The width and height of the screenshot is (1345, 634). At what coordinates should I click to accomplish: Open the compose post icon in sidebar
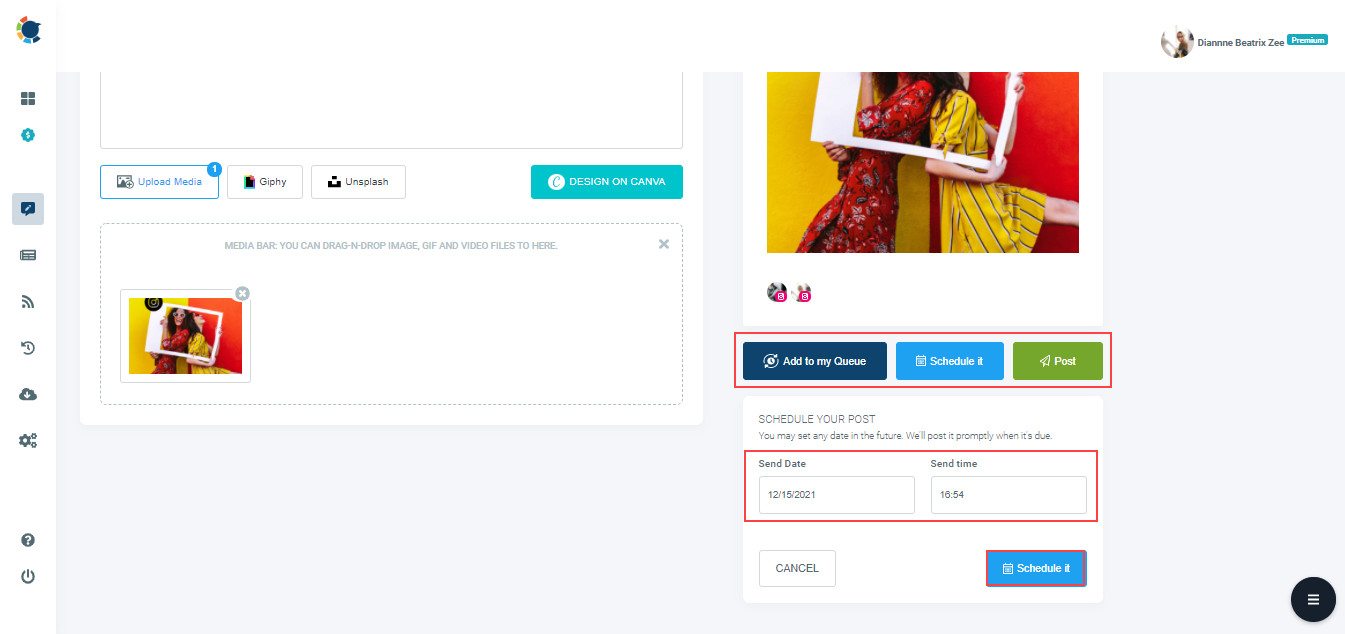coord(28,209)
